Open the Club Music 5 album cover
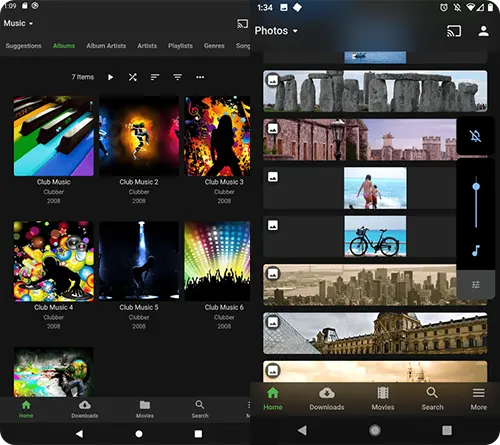The image size is (500, 445). tap(139, 261)
